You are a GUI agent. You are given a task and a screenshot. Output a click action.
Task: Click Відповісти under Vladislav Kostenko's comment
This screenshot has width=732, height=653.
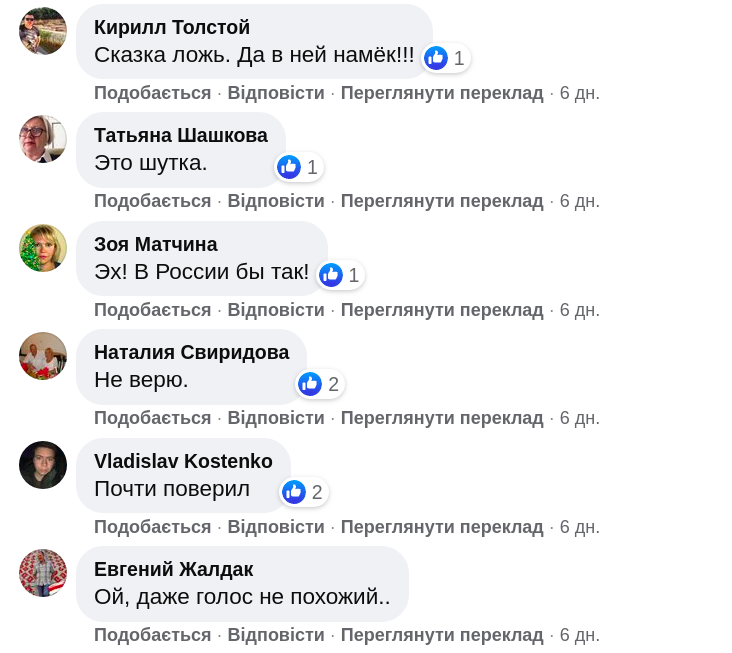pyautogui.click(x=276, y=527)
